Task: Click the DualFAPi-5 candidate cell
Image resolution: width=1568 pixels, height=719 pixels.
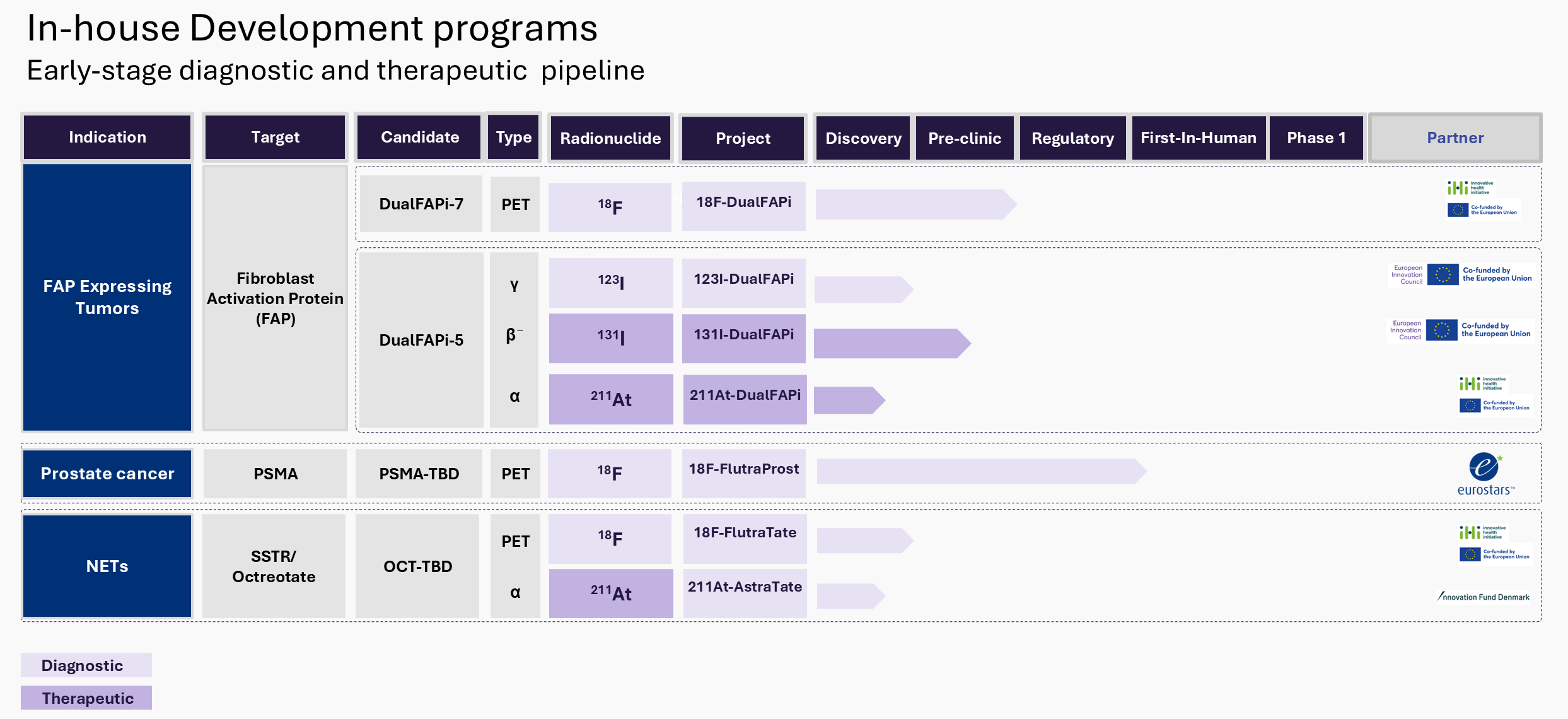Action: pos(421,340)
